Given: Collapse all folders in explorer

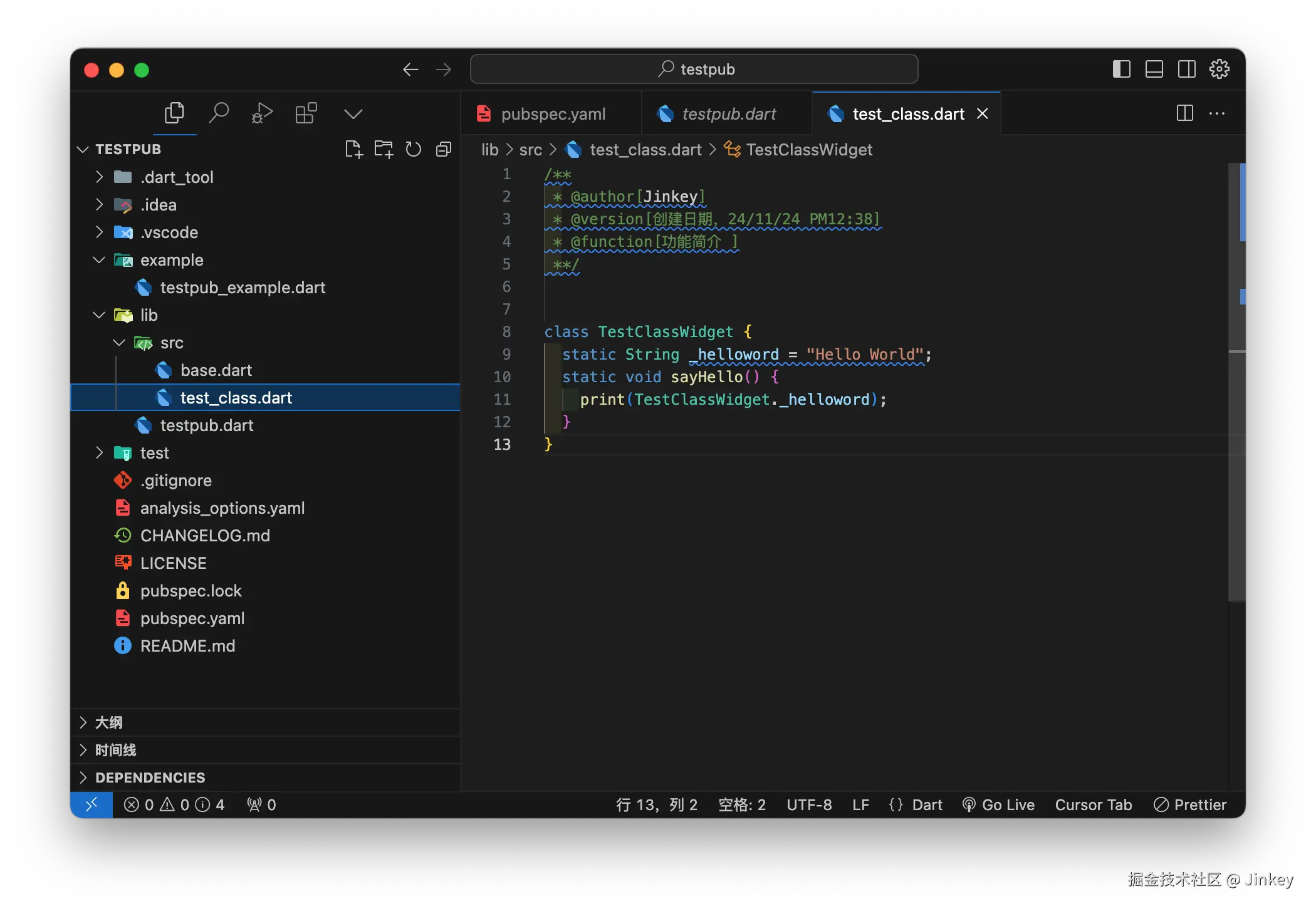Looking at the screenshot, I should pos(443,149).
